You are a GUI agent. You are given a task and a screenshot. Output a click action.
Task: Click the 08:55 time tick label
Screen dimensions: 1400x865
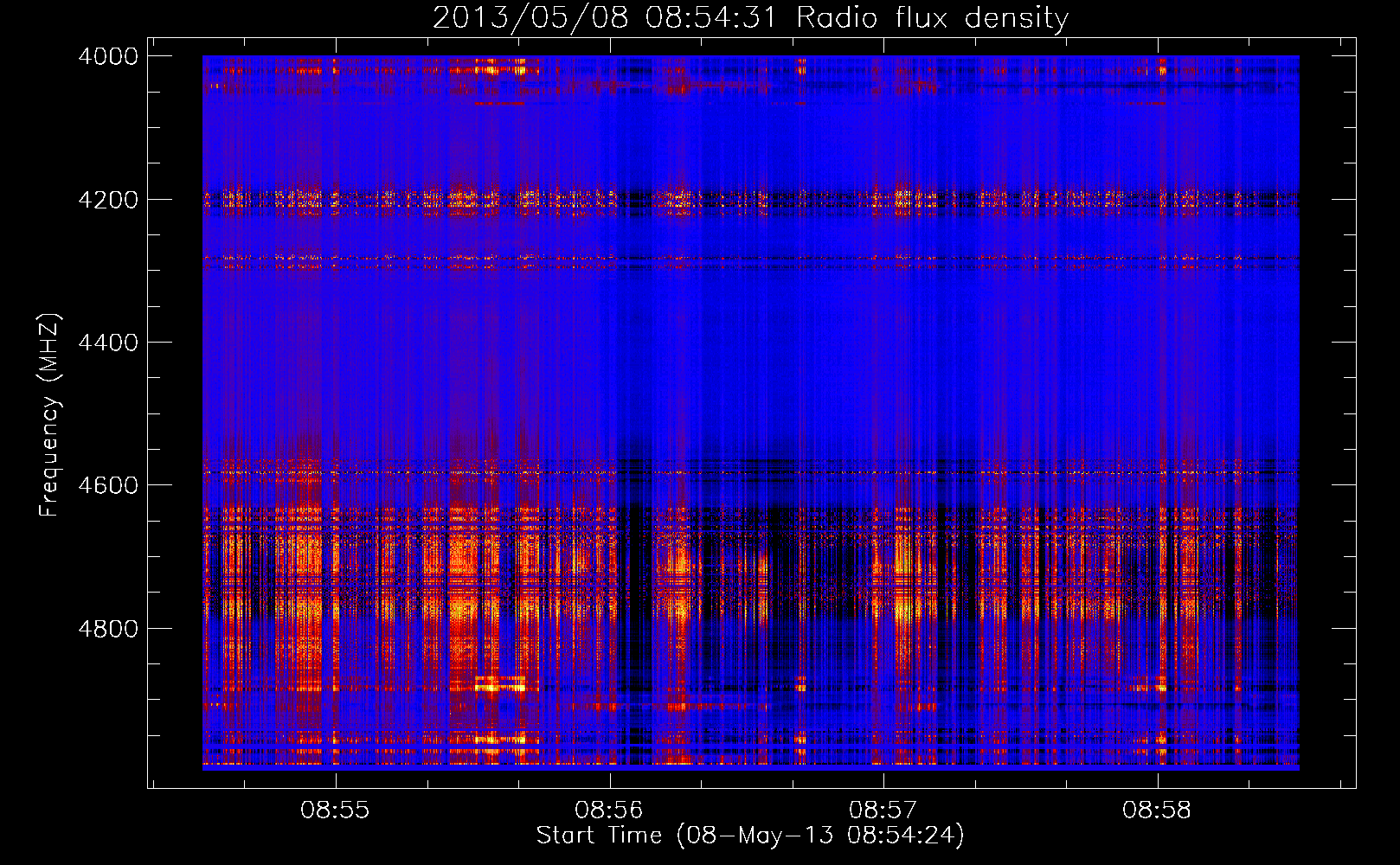335,811
